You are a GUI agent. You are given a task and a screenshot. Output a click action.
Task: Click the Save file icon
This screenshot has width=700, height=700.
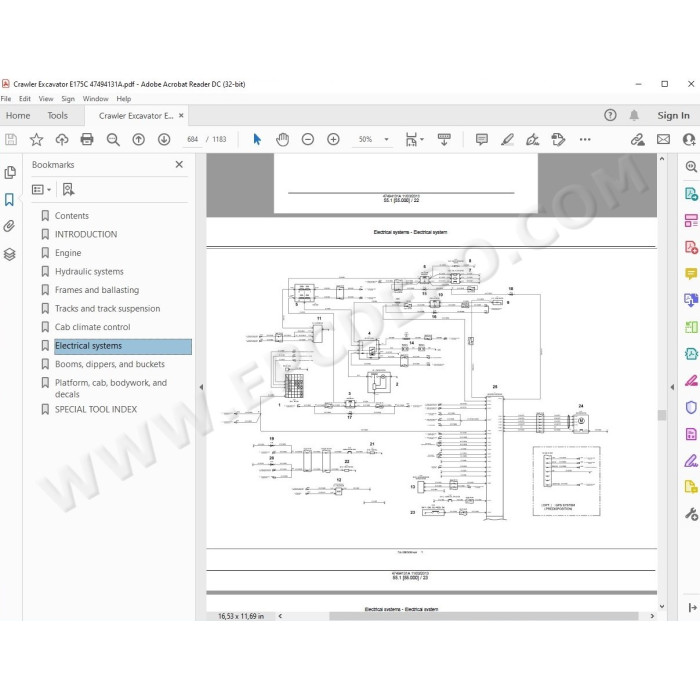point(11,140)
